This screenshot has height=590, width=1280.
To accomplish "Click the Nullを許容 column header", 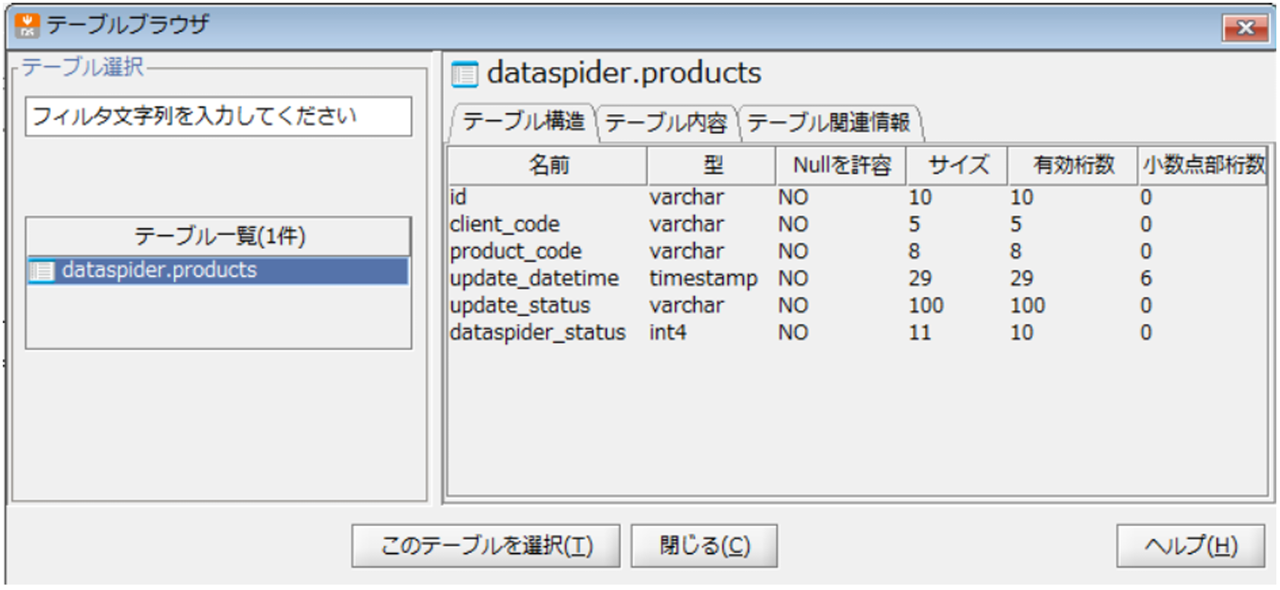I will (841, 166).
